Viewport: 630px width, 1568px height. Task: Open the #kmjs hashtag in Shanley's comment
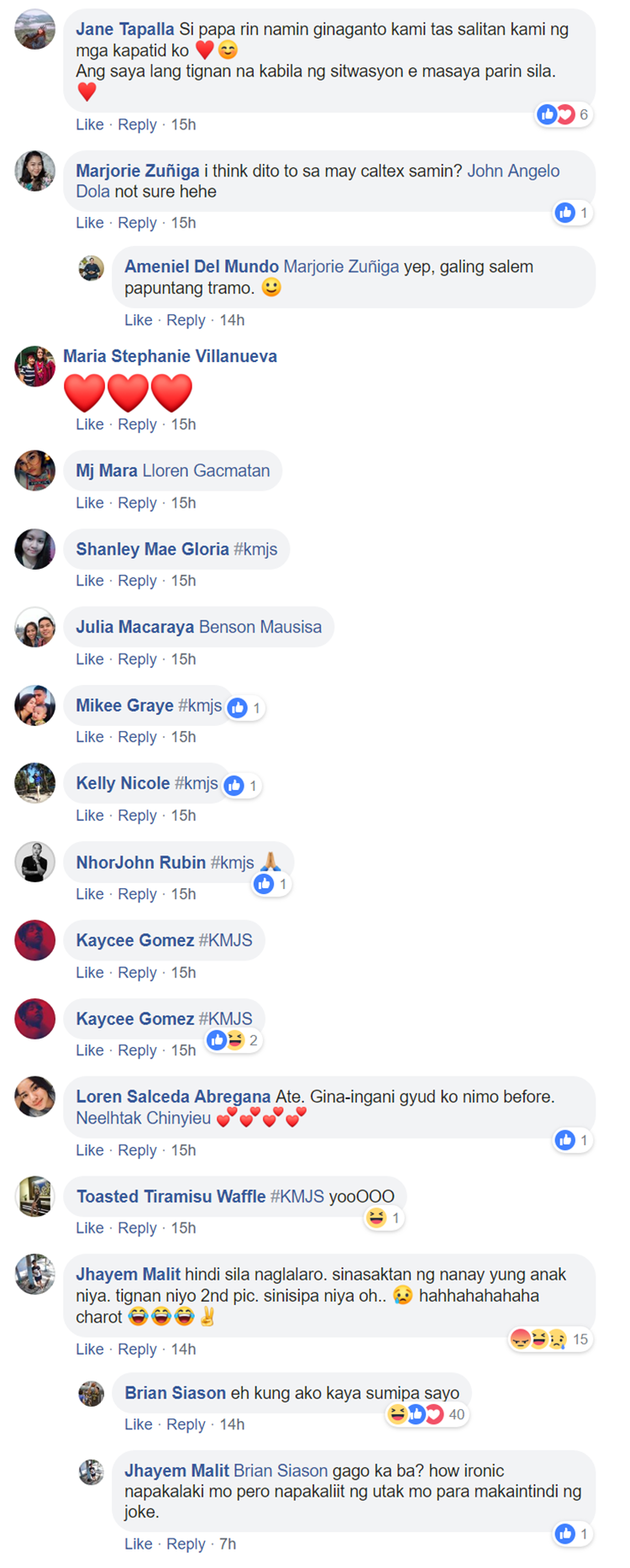(255, 550)
